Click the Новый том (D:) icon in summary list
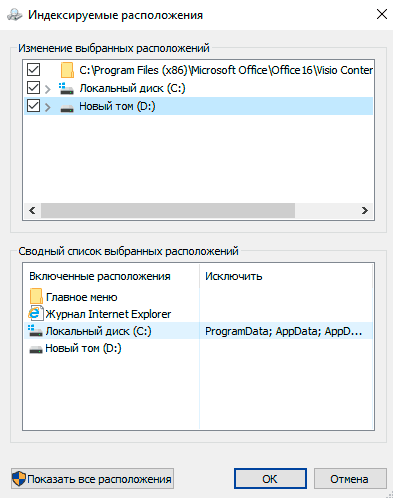393x498 pixels. click(x=36, y=349)
